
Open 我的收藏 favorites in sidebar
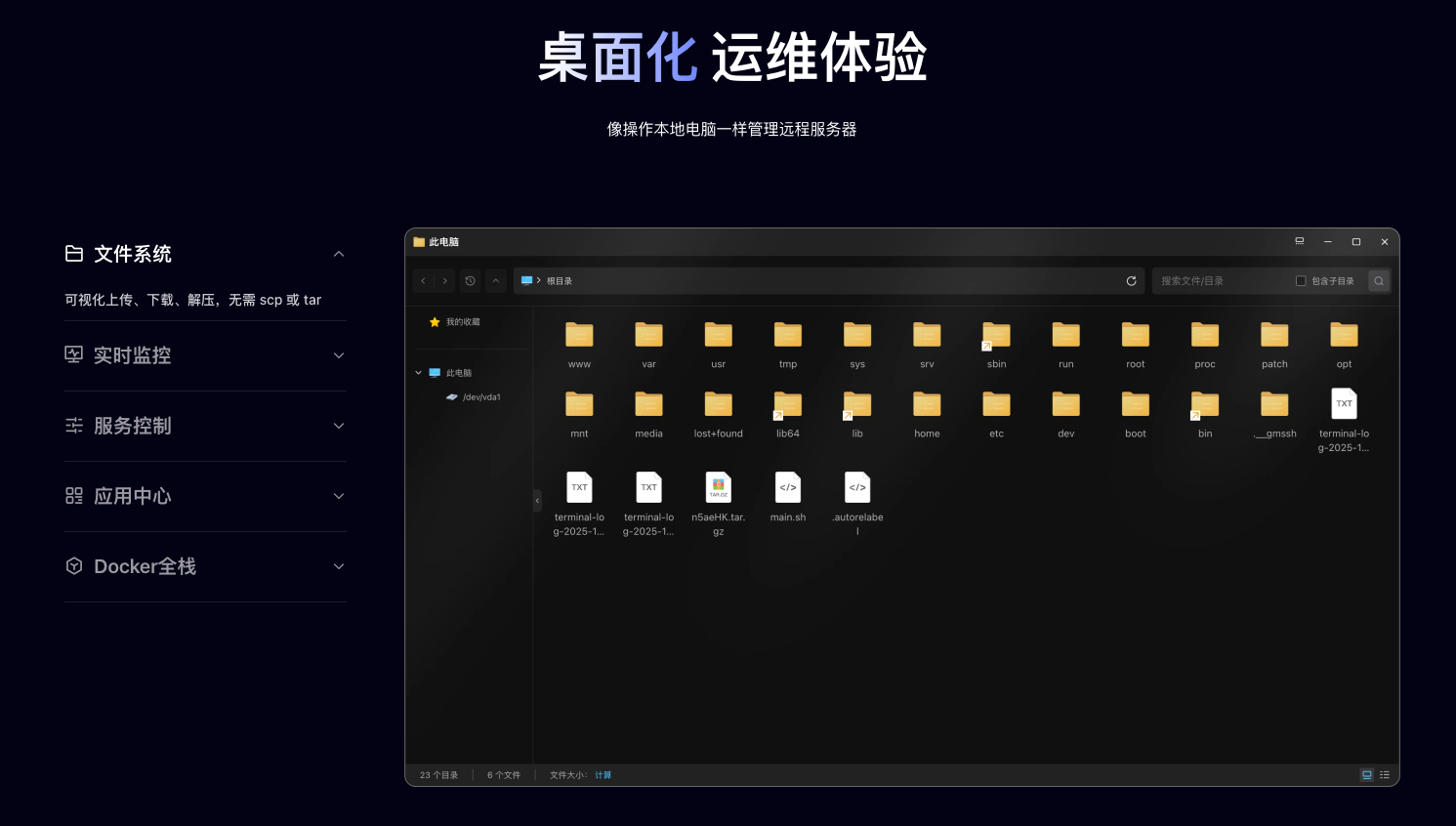tap(462, 322)
